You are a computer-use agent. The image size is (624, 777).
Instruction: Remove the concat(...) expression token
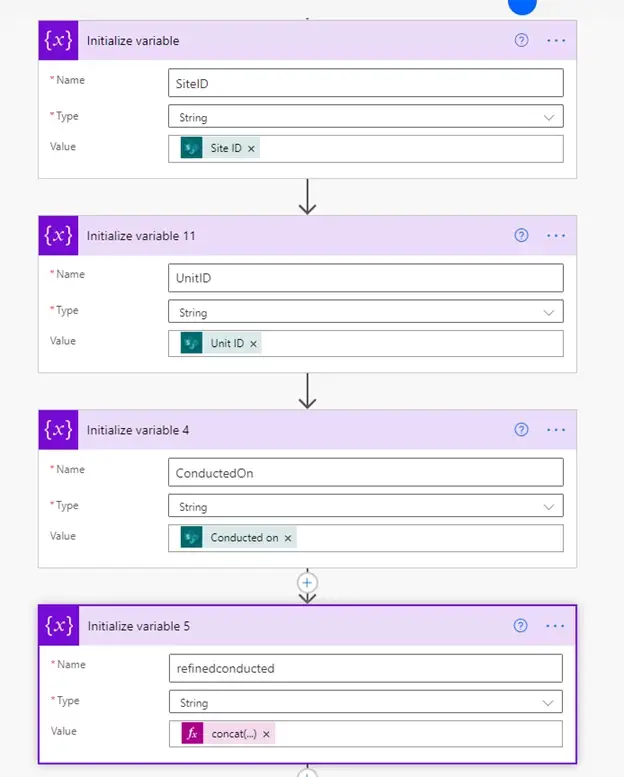(x=266, y=734)
